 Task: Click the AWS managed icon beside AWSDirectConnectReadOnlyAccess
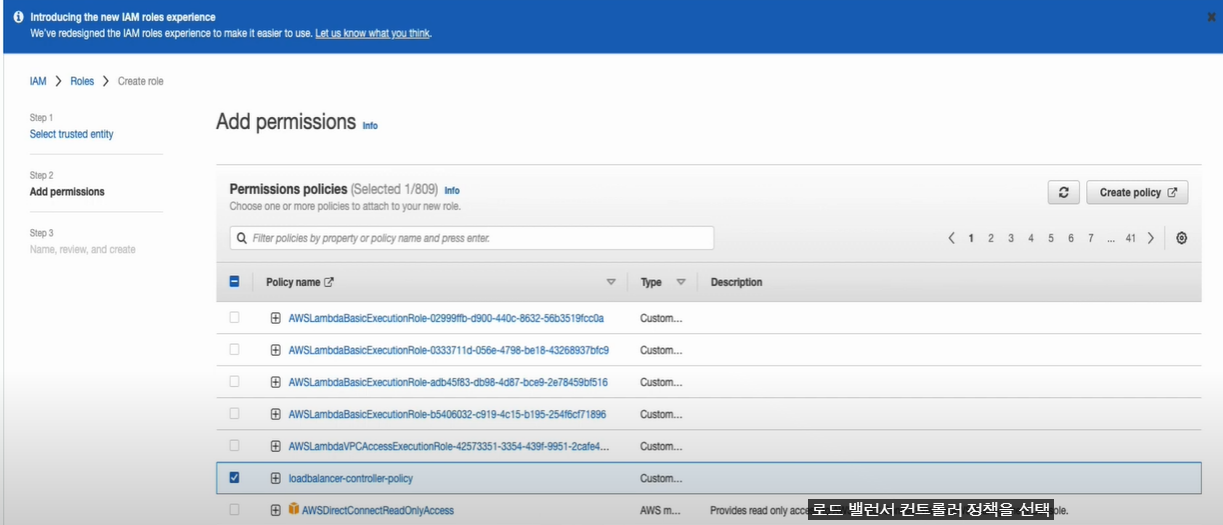tap(294, 509)
